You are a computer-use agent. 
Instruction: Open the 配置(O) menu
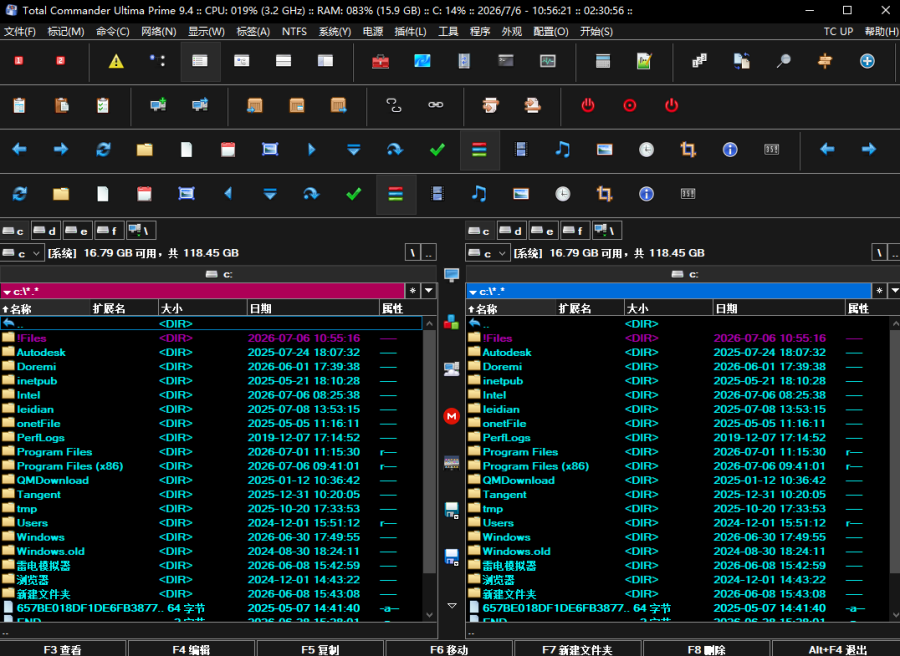(x=550, y=32)
